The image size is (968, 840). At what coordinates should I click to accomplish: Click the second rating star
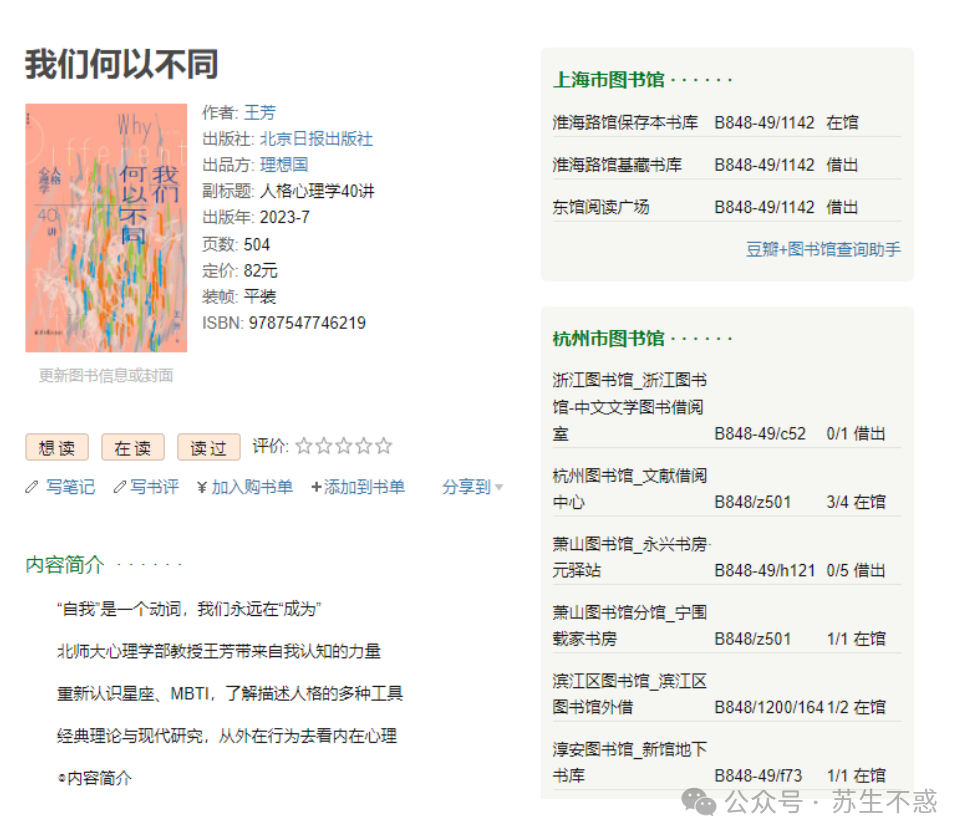(323, 446)
